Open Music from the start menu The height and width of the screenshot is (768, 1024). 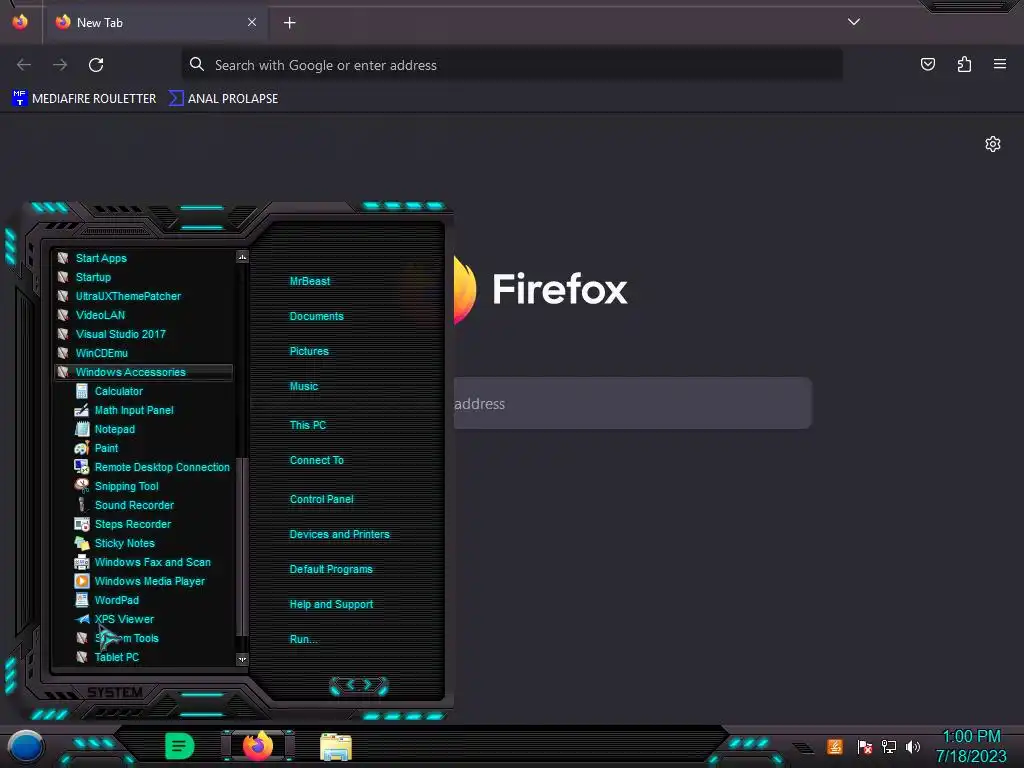tap(304, 387)
